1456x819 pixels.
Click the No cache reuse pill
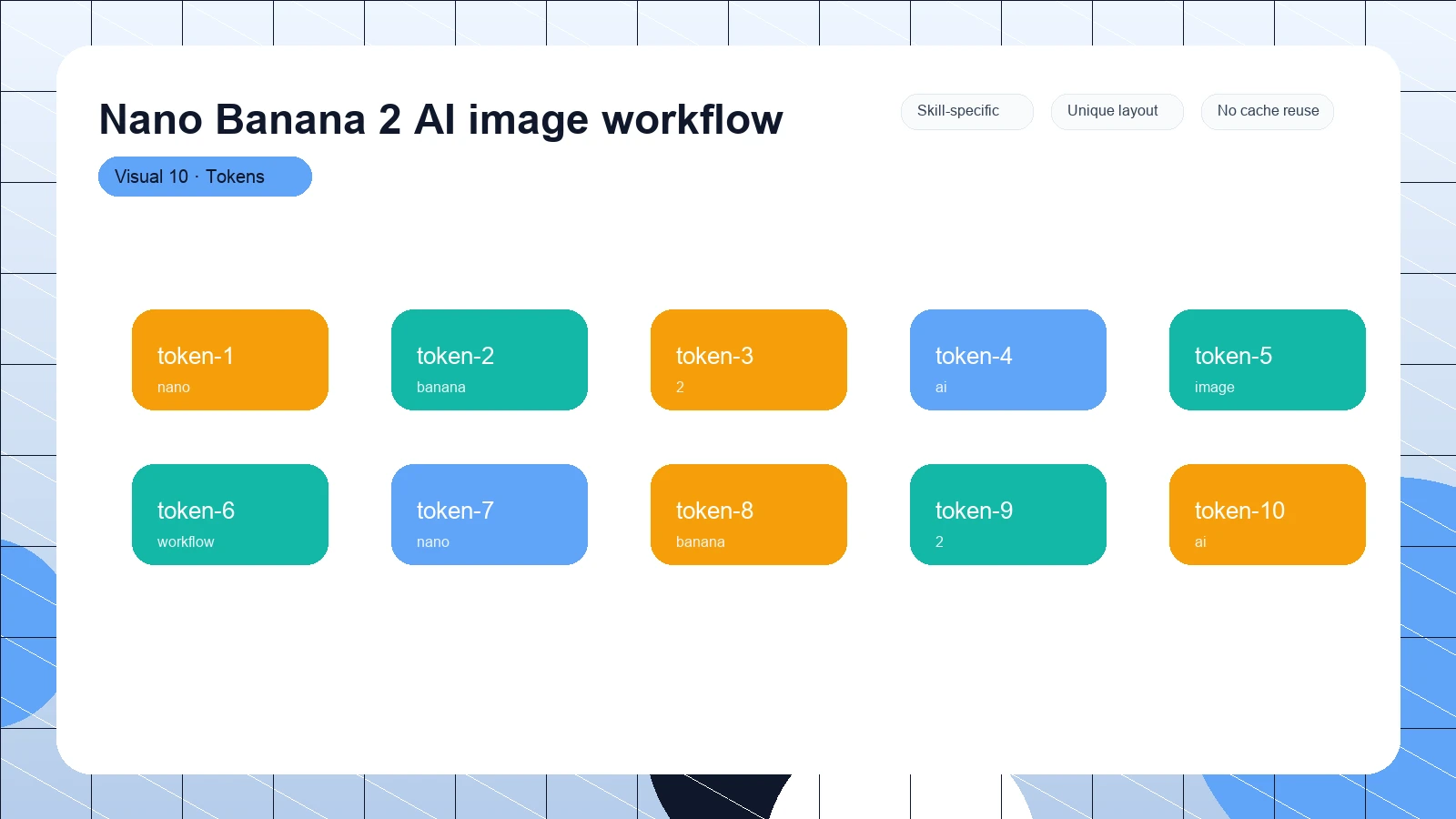[1267, 111]
